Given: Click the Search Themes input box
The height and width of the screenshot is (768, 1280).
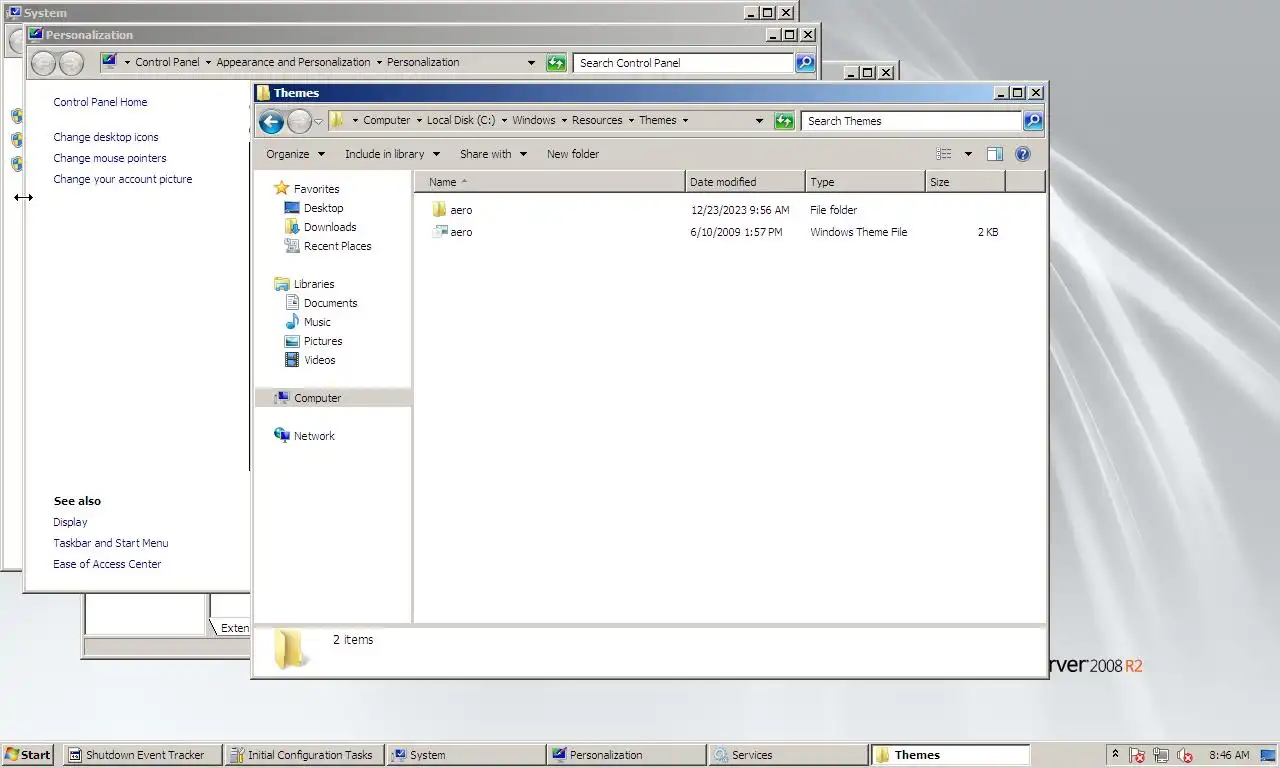Looking at the screenshot, I should (911, 121).
